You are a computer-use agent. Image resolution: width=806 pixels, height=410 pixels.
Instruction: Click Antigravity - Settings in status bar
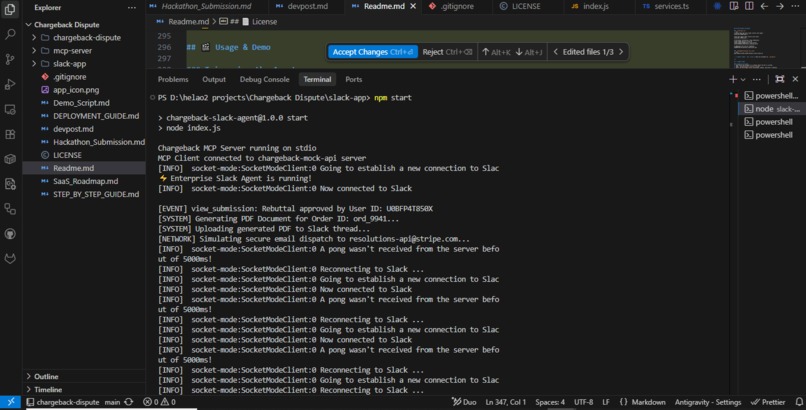(708, 402)
